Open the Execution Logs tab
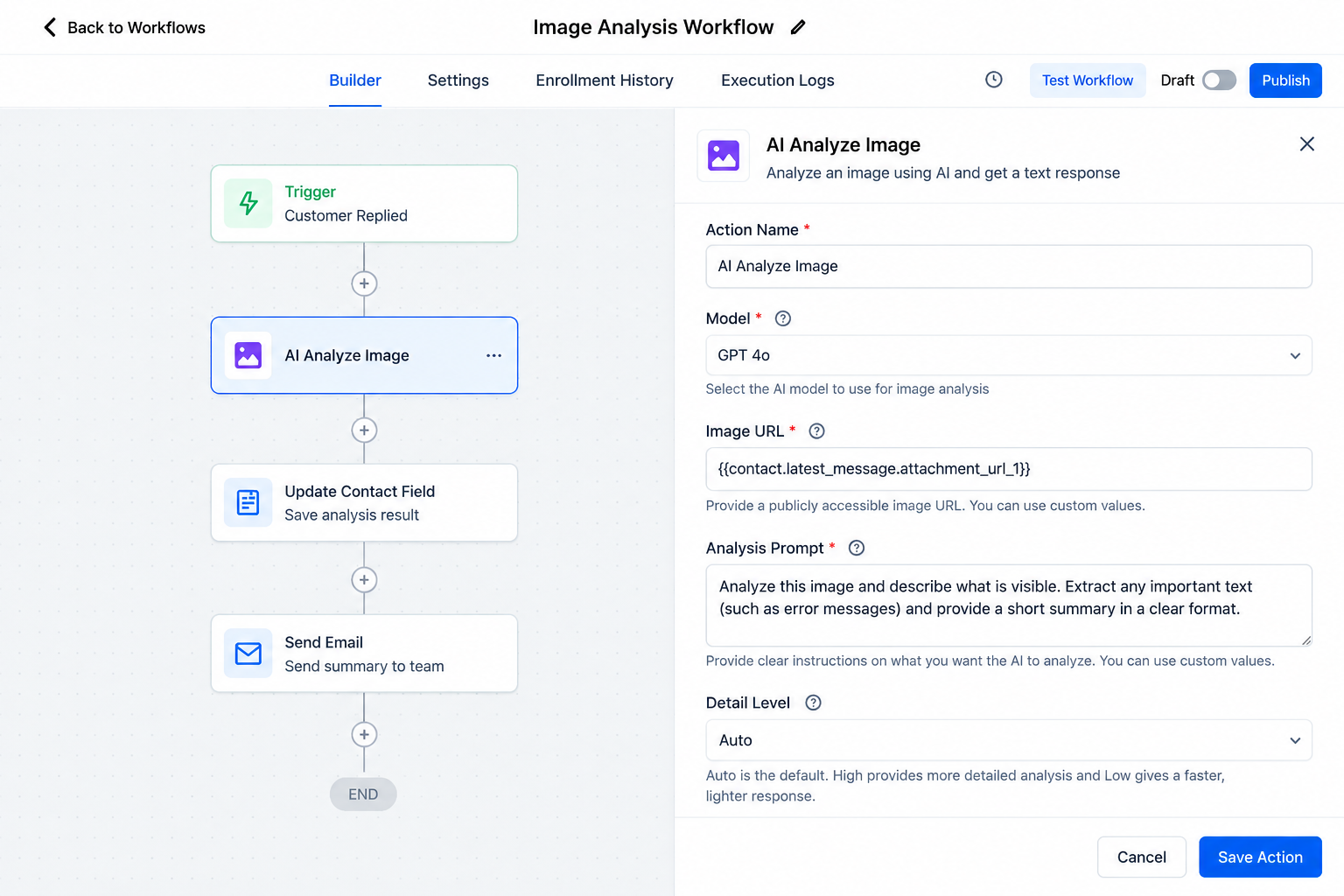This screenshot has height=896, width=1344. point(778,80)
